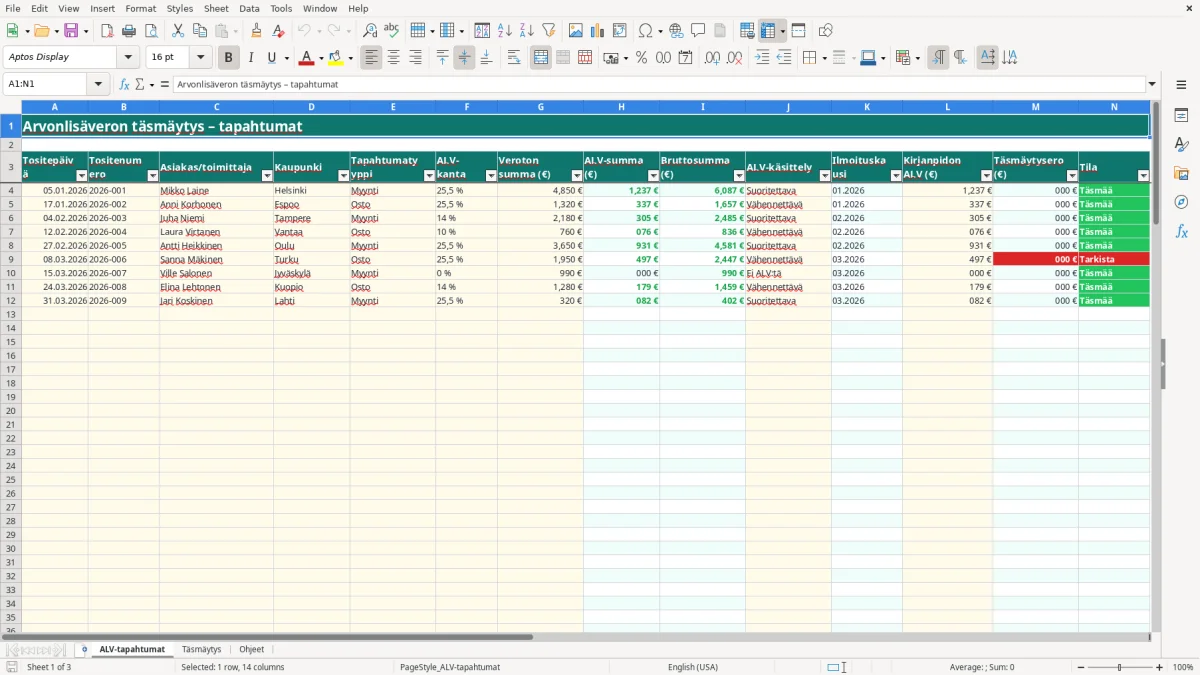Open the sidebar Properties panel

(x=1181, y=115)
